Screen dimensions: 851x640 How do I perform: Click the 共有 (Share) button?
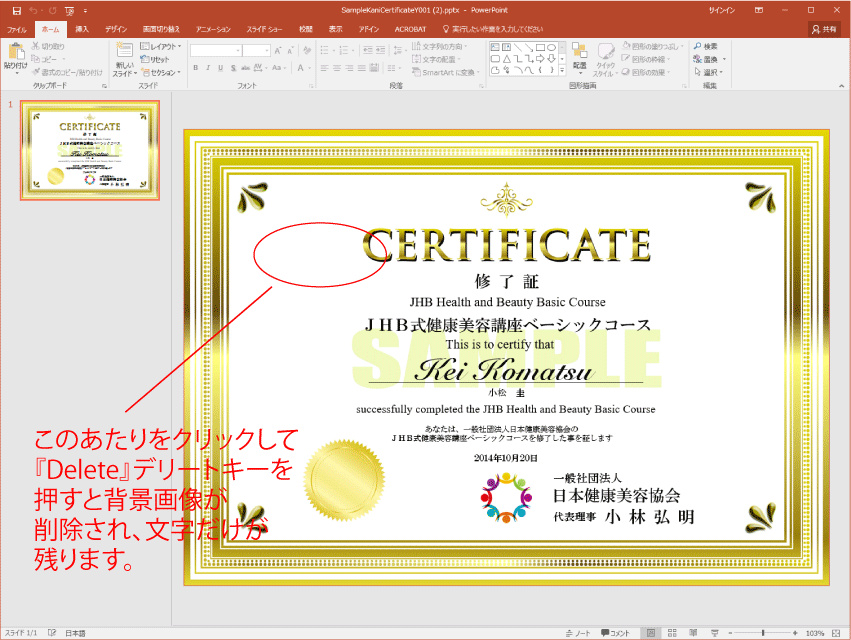coord(824,29)
